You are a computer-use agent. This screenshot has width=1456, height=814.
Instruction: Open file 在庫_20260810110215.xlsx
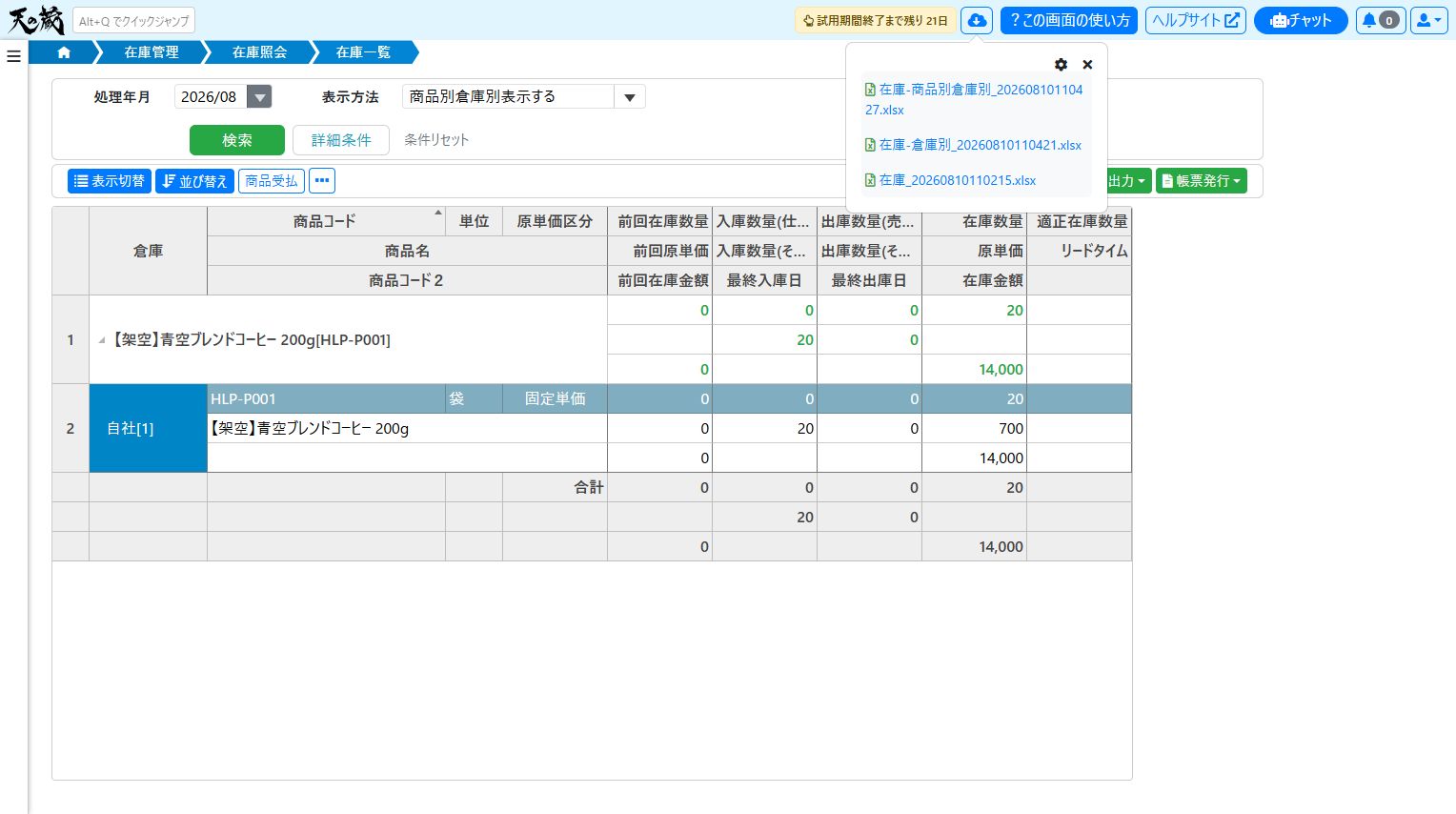(950, 180)
